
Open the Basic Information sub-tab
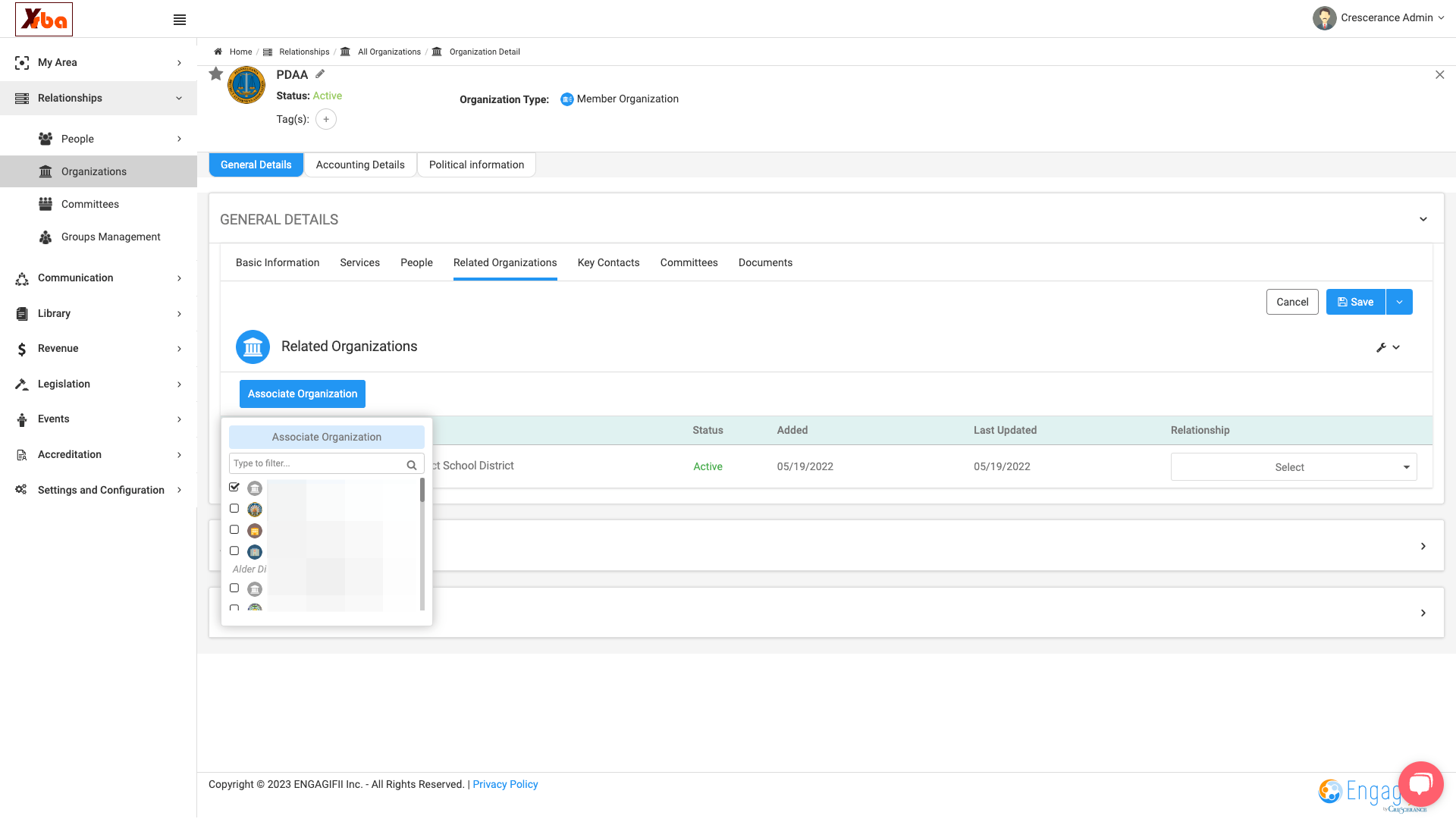[278, 262]
